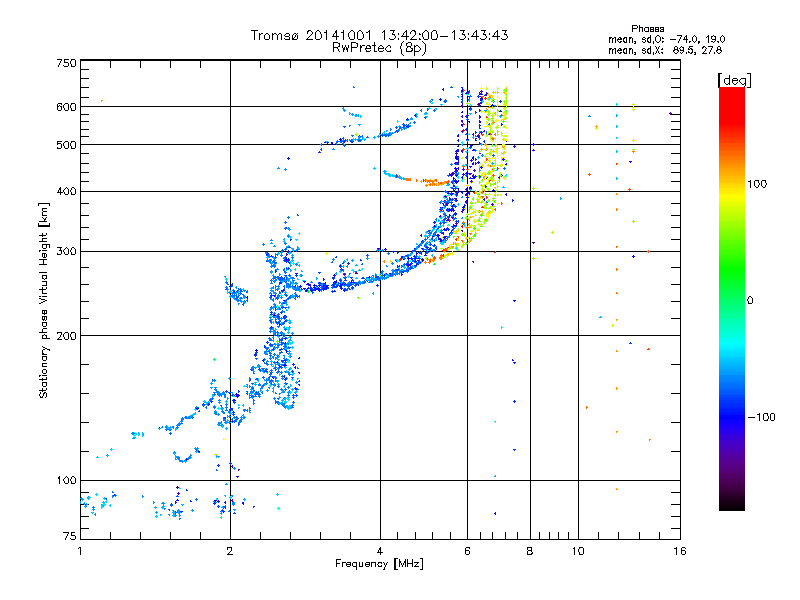
Task: Click the colorbar '0' tick label
Action: coord(750,301)
